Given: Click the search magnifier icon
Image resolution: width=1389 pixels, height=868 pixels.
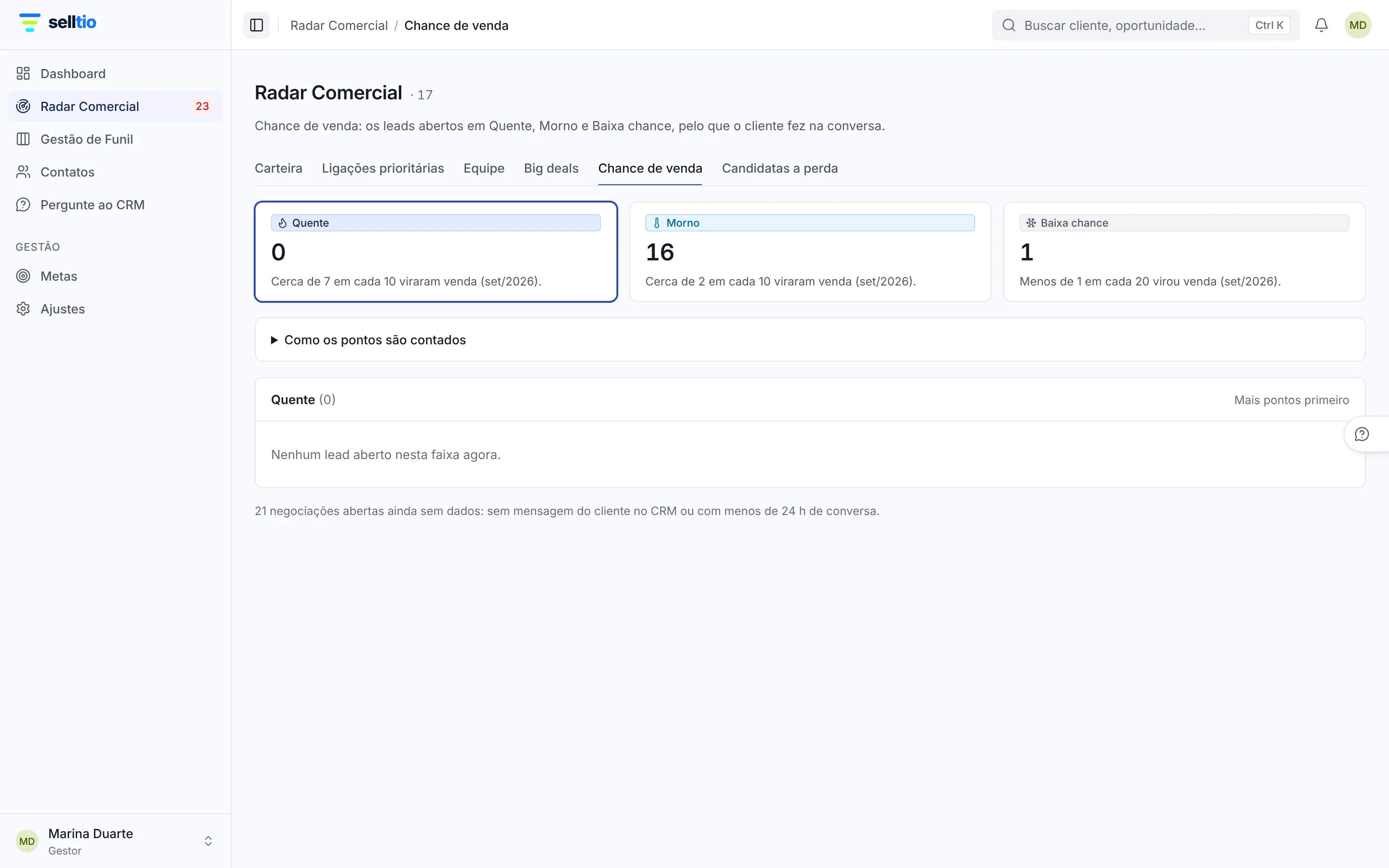Looking at the screenshot, I should 1008,25.
